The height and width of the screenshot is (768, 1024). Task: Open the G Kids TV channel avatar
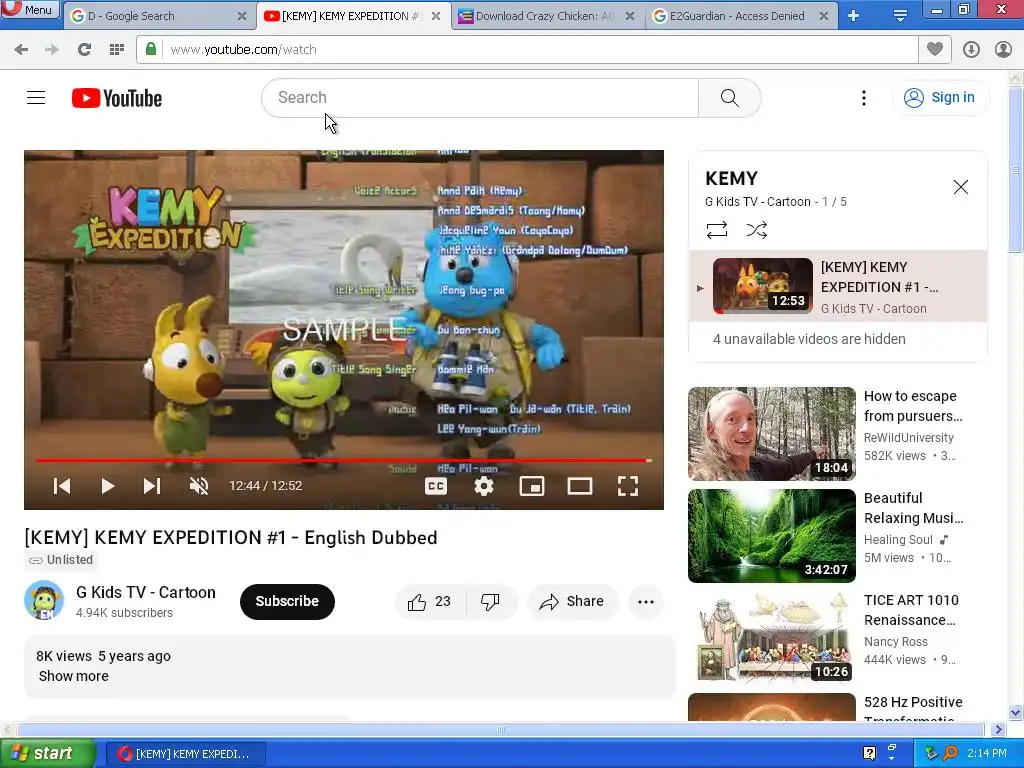[44, 600]
